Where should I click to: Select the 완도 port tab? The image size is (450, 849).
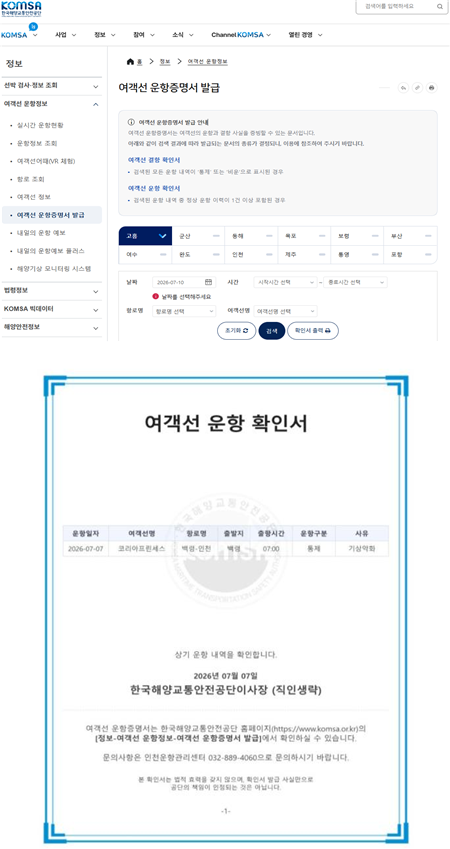[x=198, y=254]
